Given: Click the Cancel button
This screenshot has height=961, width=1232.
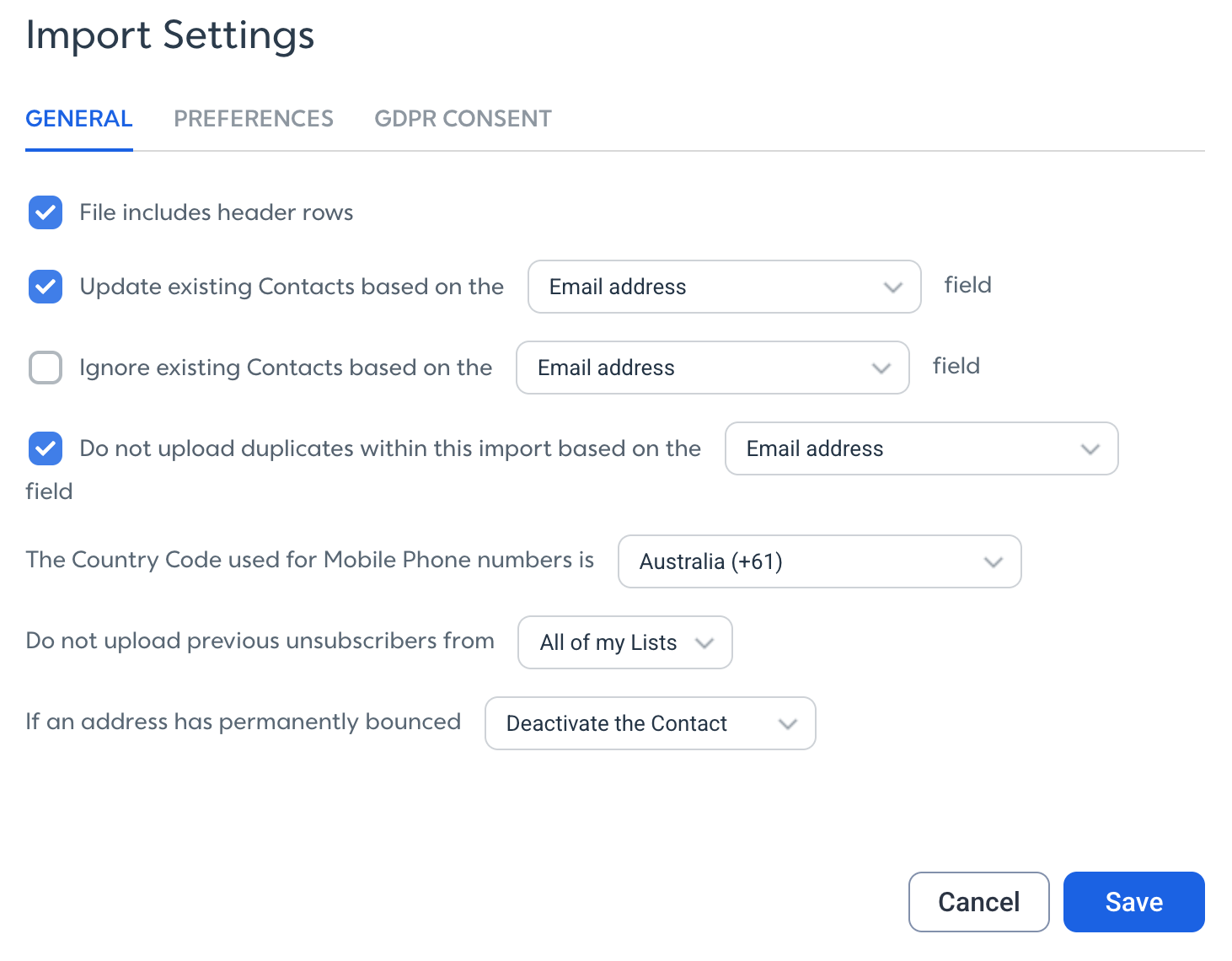Looking at the screenshot, I should pyautogui.click(x=979, y=902).
